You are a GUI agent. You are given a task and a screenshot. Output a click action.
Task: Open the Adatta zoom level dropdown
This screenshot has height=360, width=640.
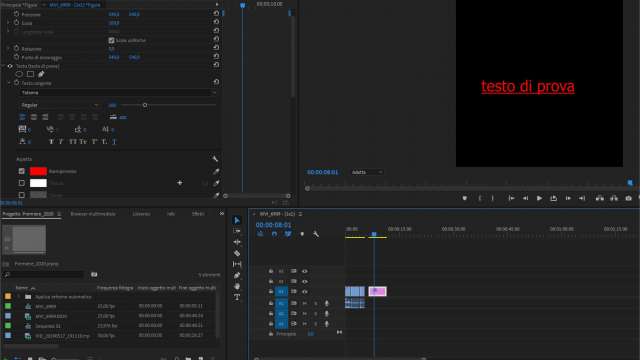tap(367, 172)
